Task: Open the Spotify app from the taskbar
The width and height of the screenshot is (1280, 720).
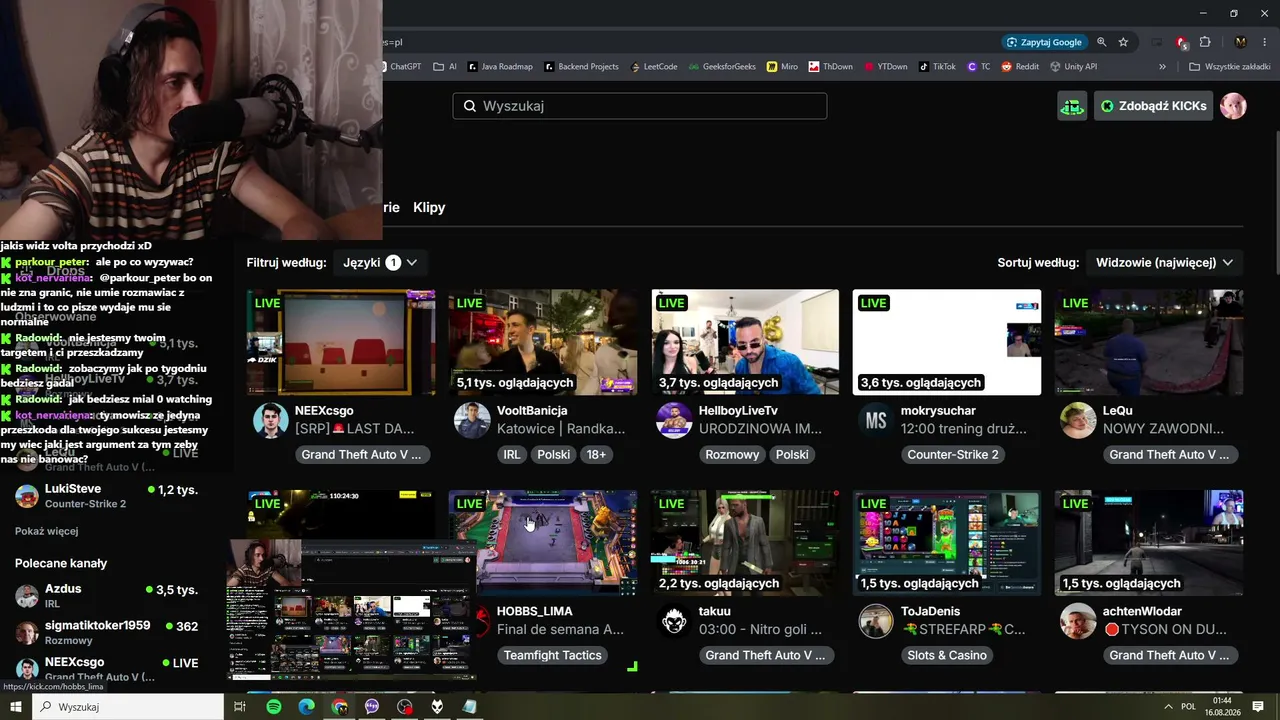Action: (274, 707)
